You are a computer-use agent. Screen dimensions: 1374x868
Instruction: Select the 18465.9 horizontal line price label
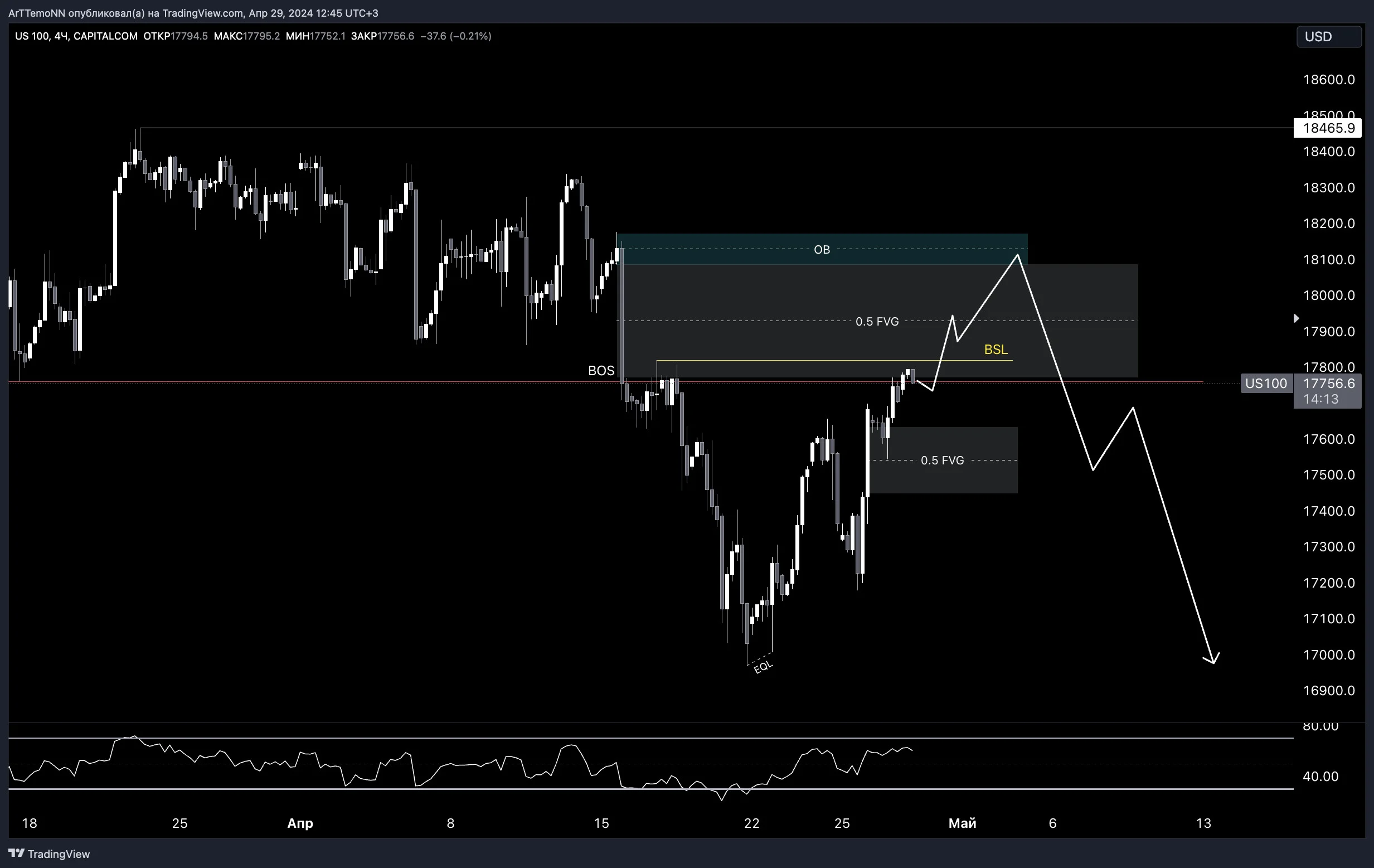point(1327,128)
